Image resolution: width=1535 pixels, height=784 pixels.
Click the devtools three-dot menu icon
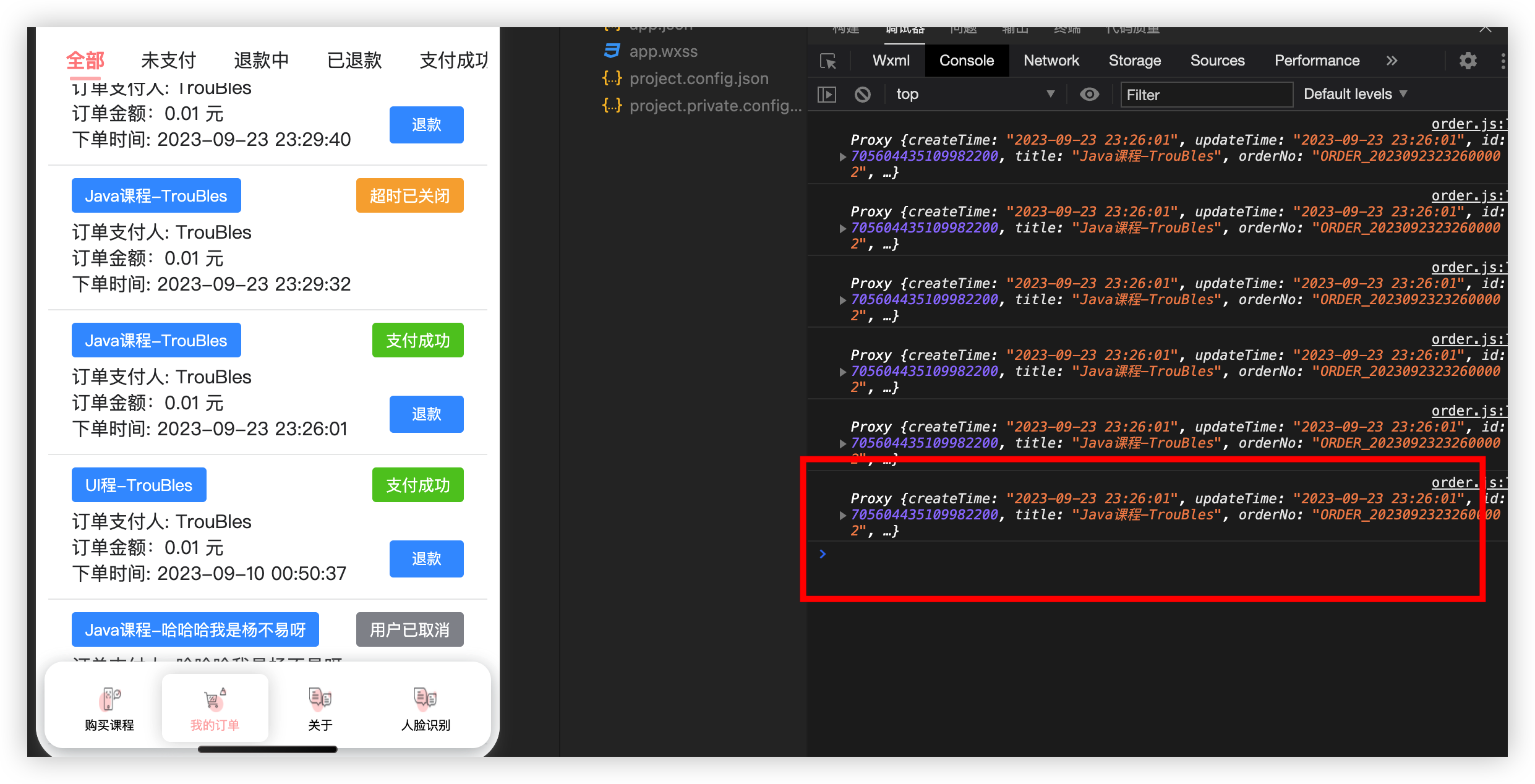click(x=1502, y=61)
